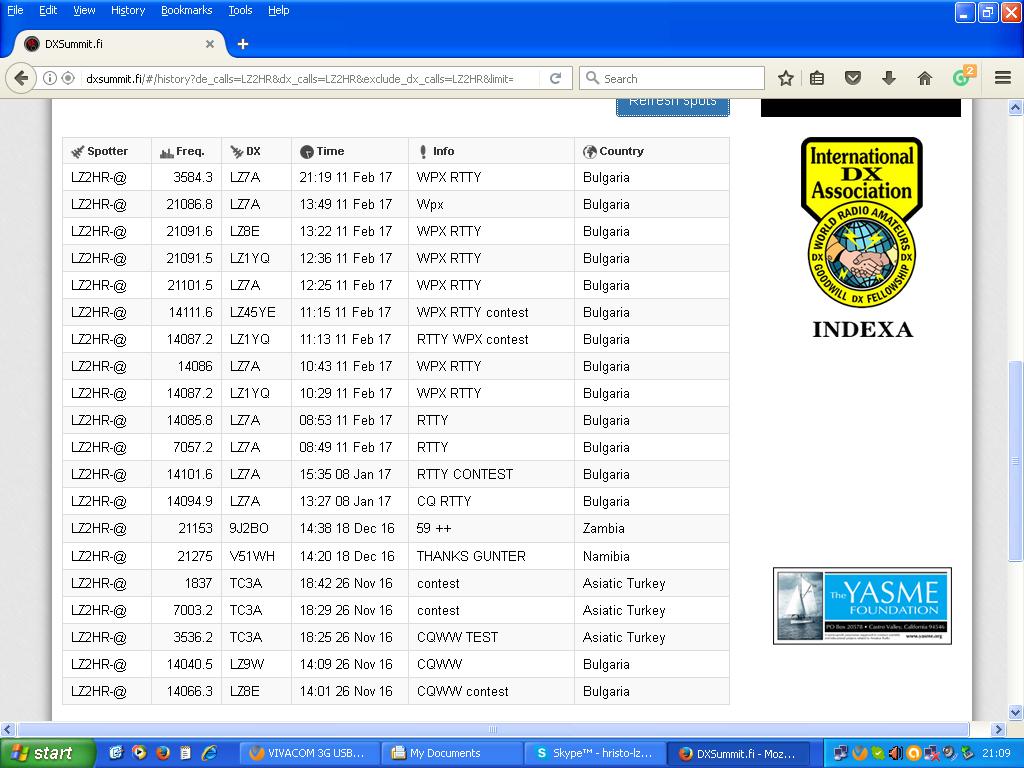
Task: Click the Refresh spots button
Action: [x=672, y=103]
